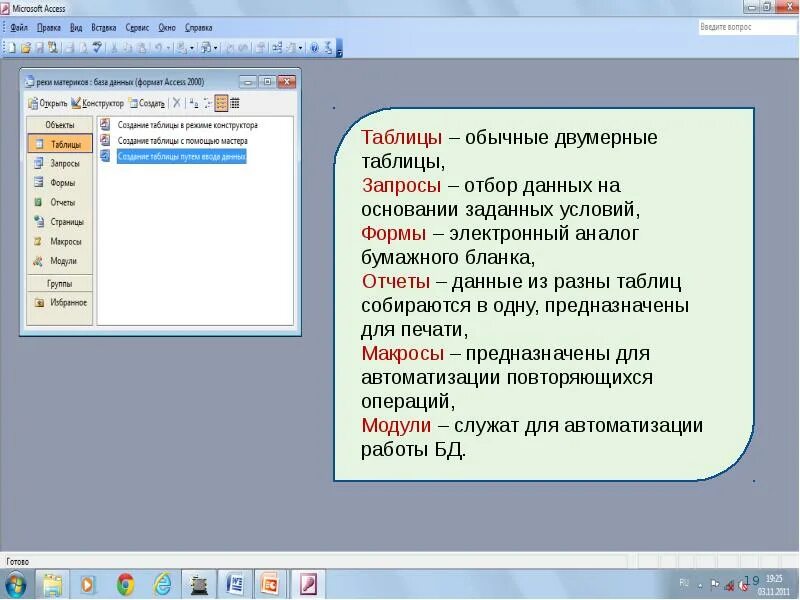Screen dimensions: 800x600
Task: Switch to Large Icons view
Action: [x=194, y=103]
